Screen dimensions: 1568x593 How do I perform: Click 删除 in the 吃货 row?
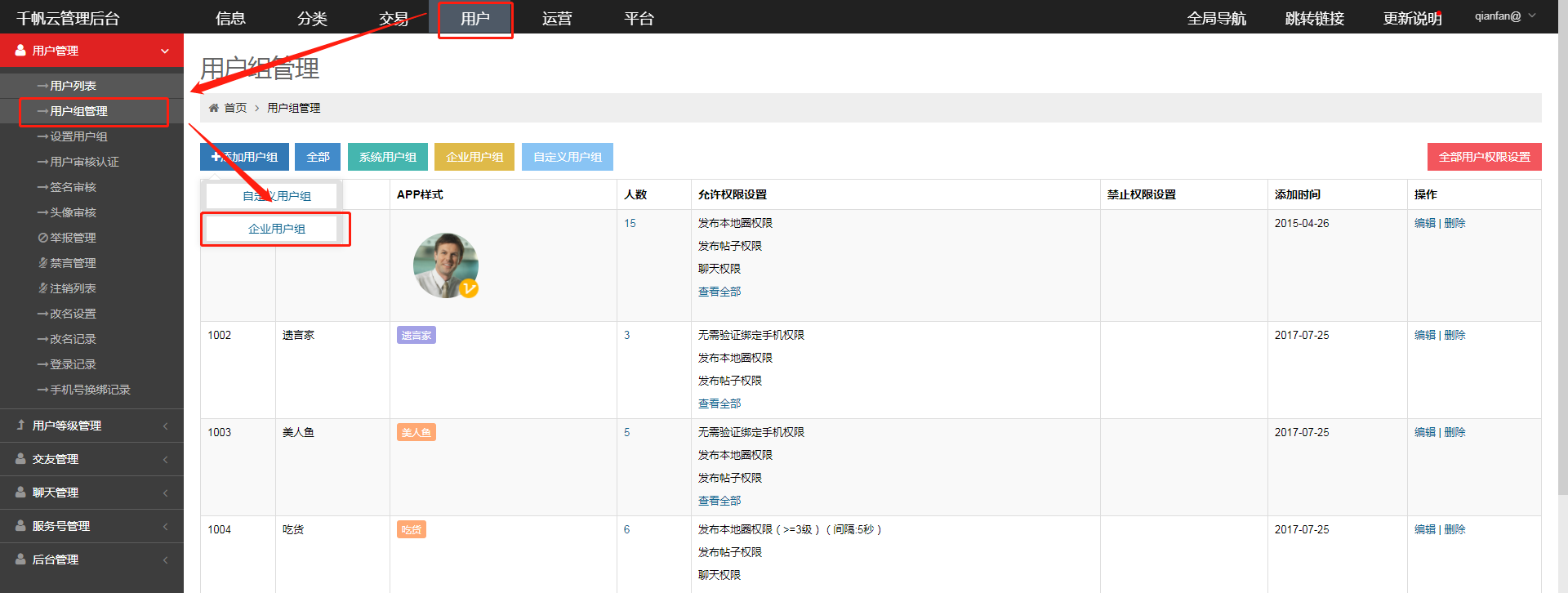[x=1454, y=529]
